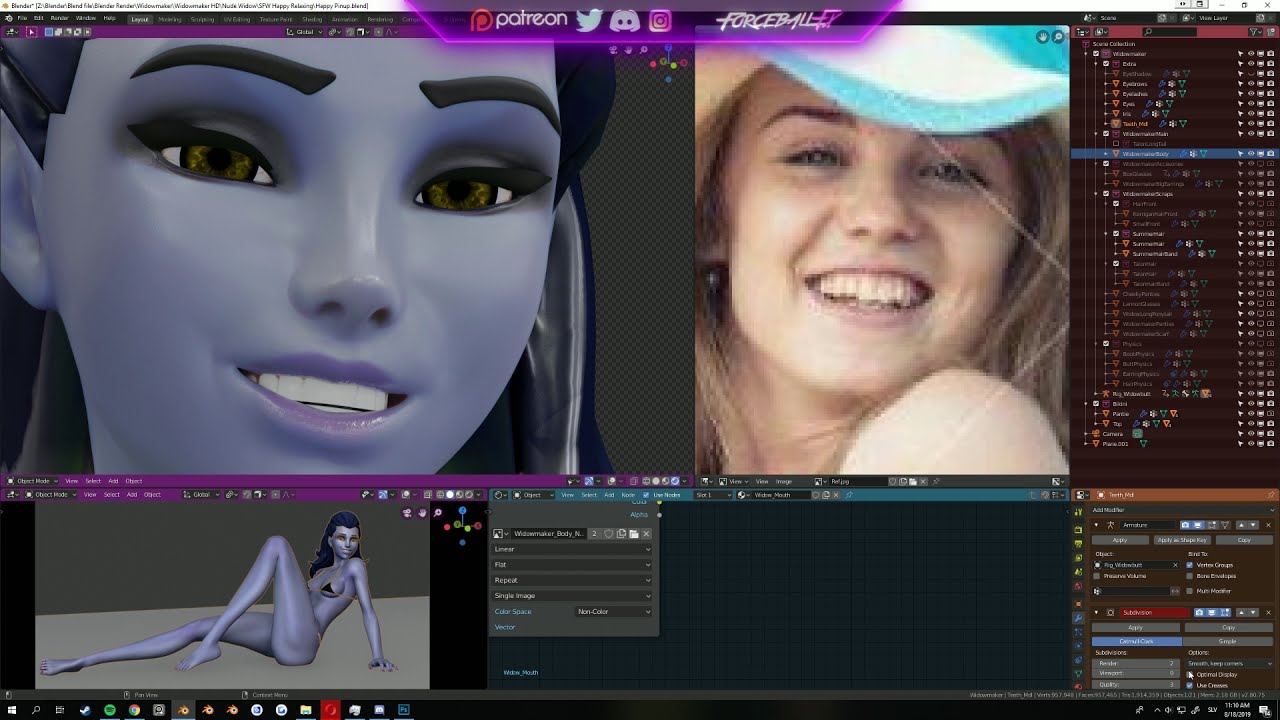
Task: Open the Non-Color color space dropdown
Action: [614, 611]
